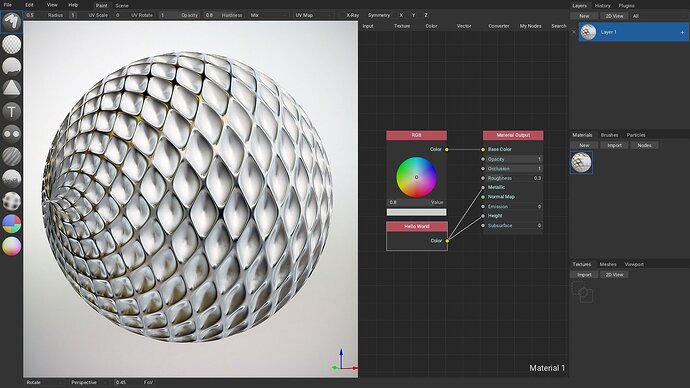This screenshot has width=690, height=388.
Task: Click Search in the node editor
Action: pyautogui.click(x=558, y=26)
